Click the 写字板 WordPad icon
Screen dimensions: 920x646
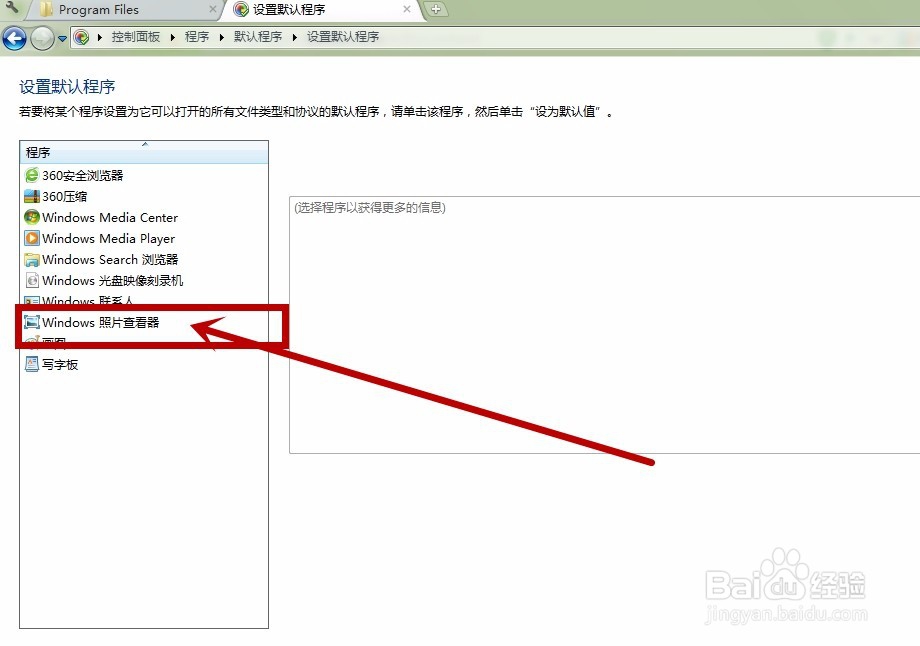click(31, 363)
